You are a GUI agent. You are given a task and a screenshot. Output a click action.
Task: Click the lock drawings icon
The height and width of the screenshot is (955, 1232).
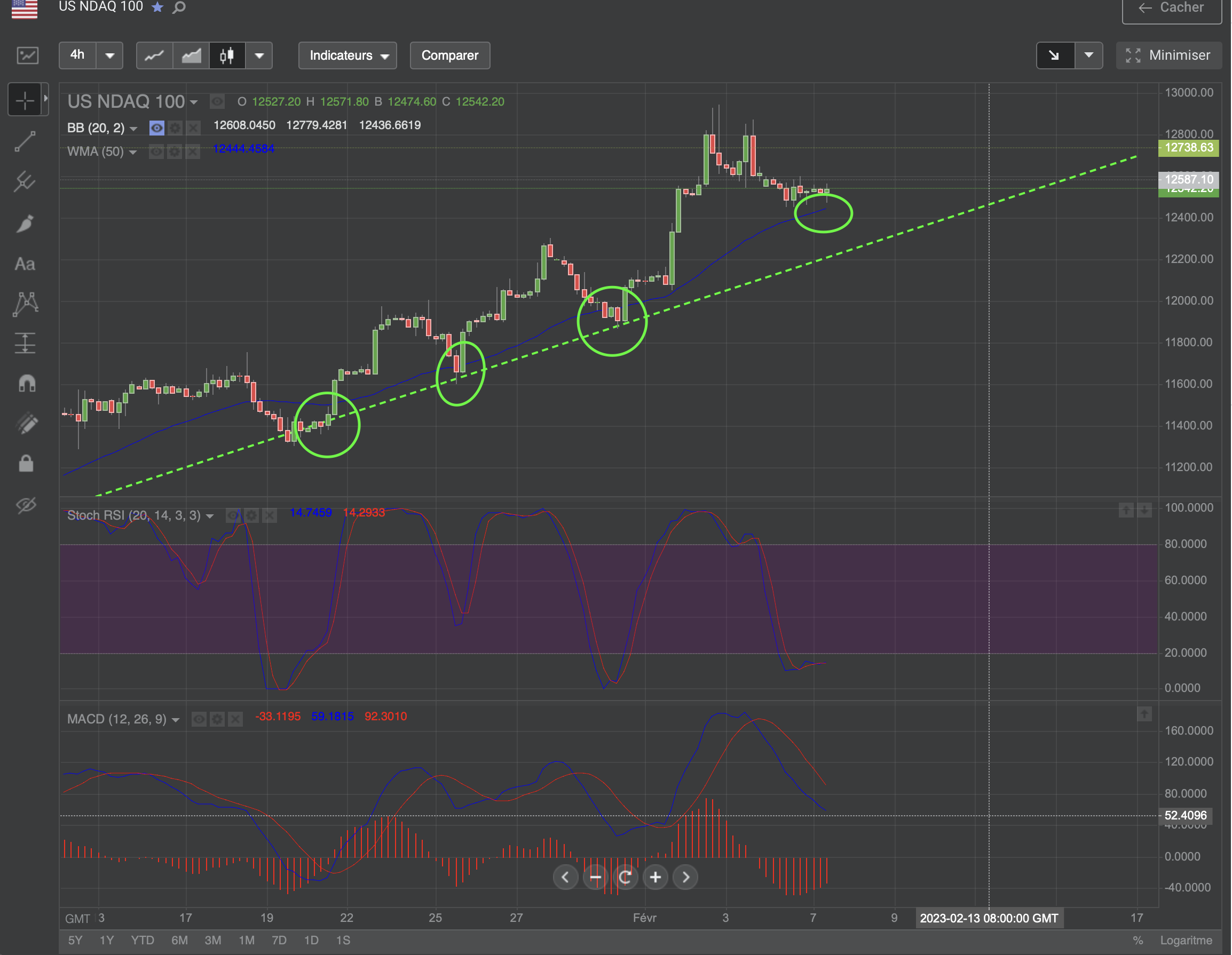tap(26, 464)
